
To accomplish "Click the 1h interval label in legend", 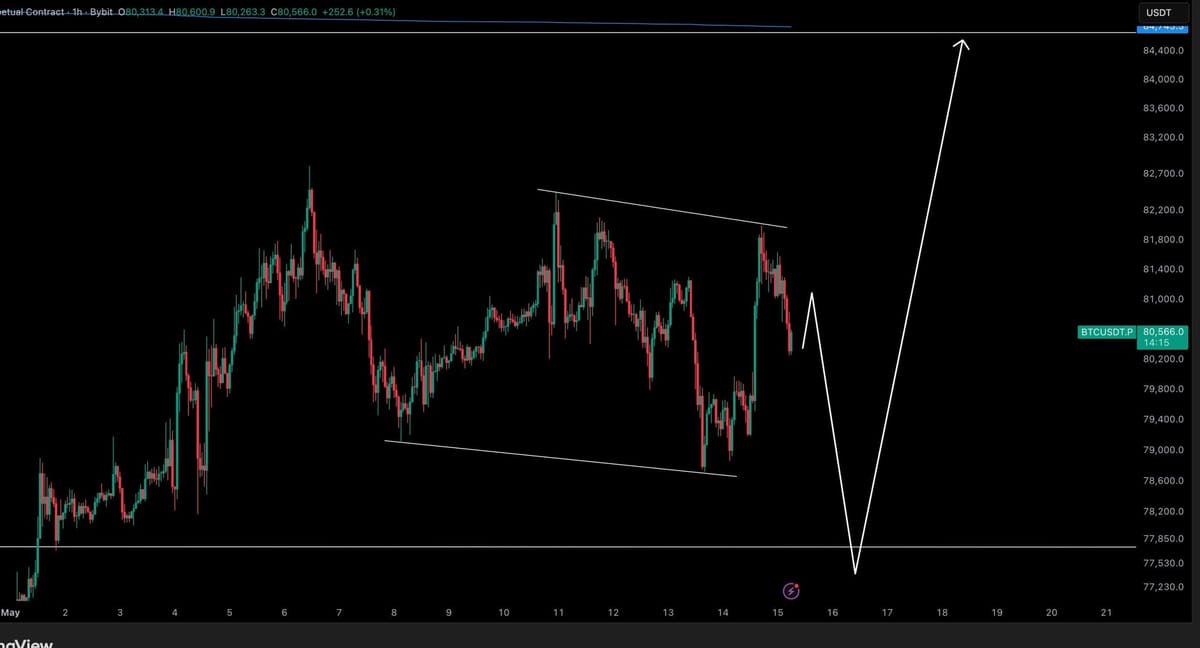I will coord(77,12).
